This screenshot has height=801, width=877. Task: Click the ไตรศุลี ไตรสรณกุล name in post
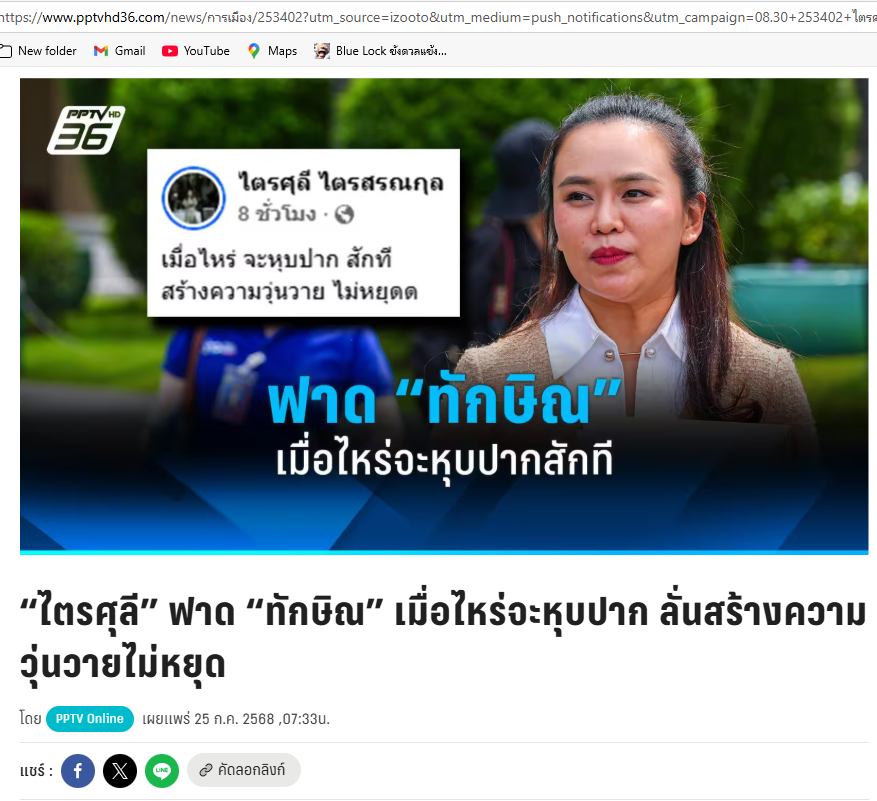coord(341,182)
